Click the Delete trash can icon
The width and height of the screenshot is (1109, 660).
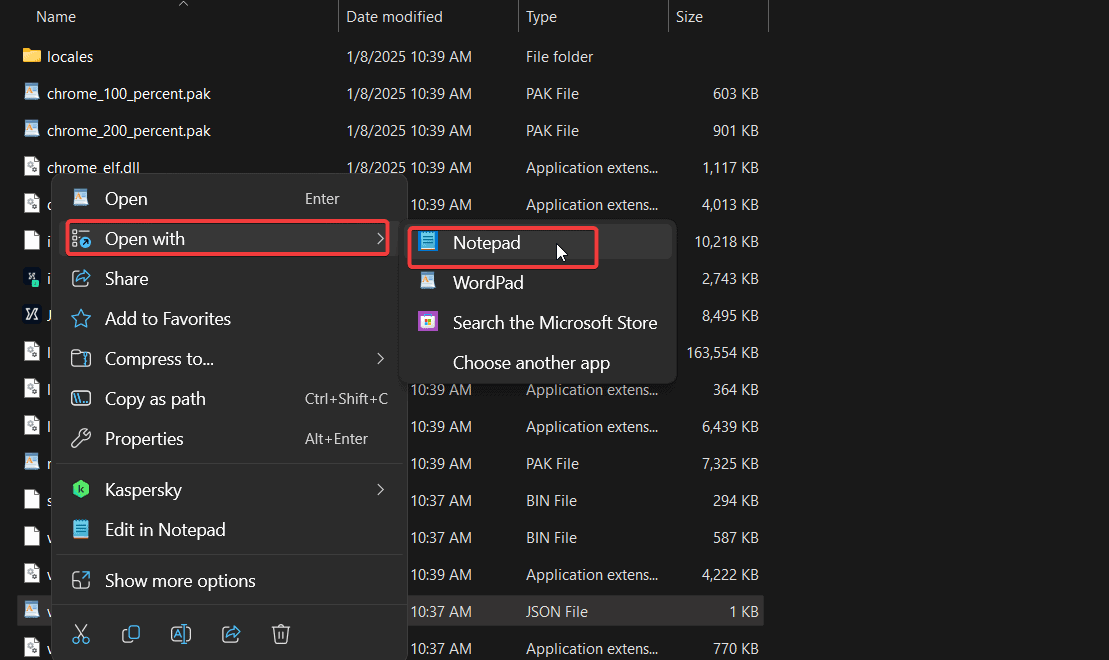(281, 635)
